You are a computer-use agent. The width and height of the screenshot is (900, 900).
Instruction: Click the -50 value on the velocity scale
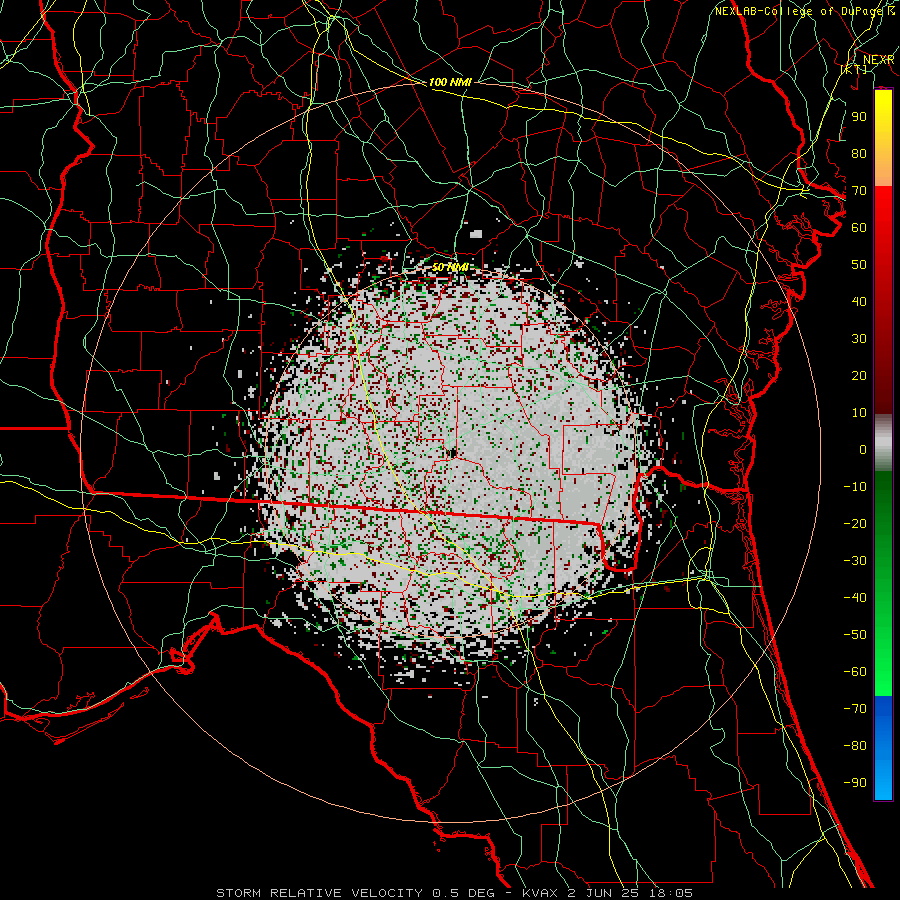click(x=855, y=635)
